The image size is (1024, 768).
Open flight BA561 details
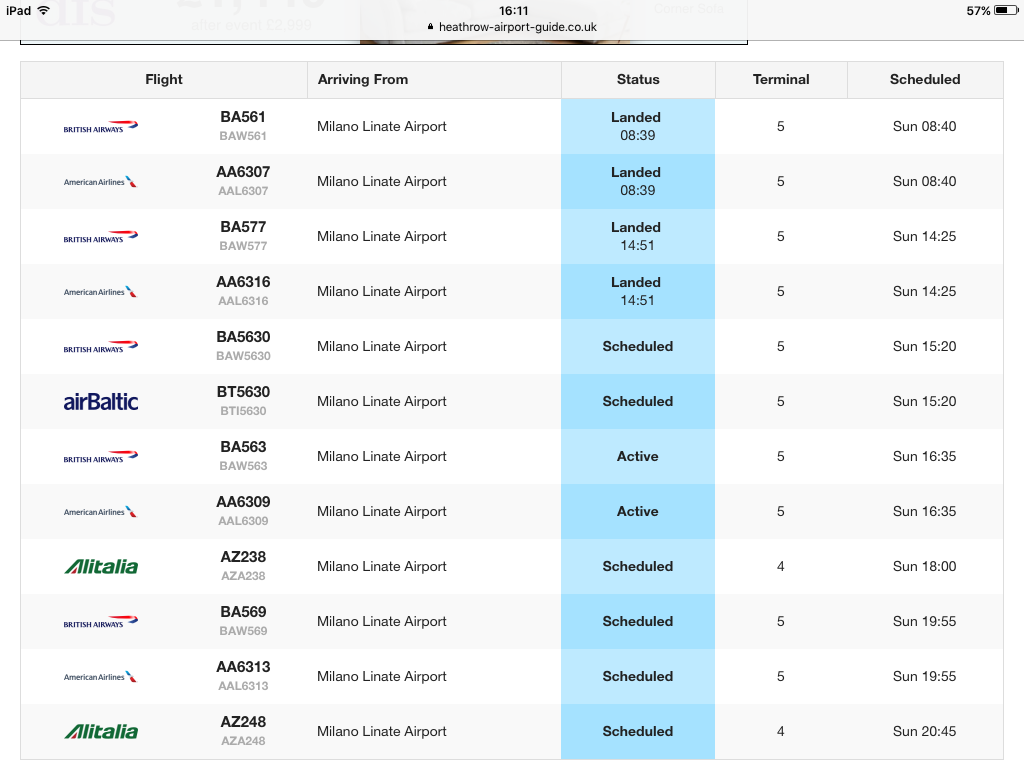pyautogui.click(x=243, y=117)
